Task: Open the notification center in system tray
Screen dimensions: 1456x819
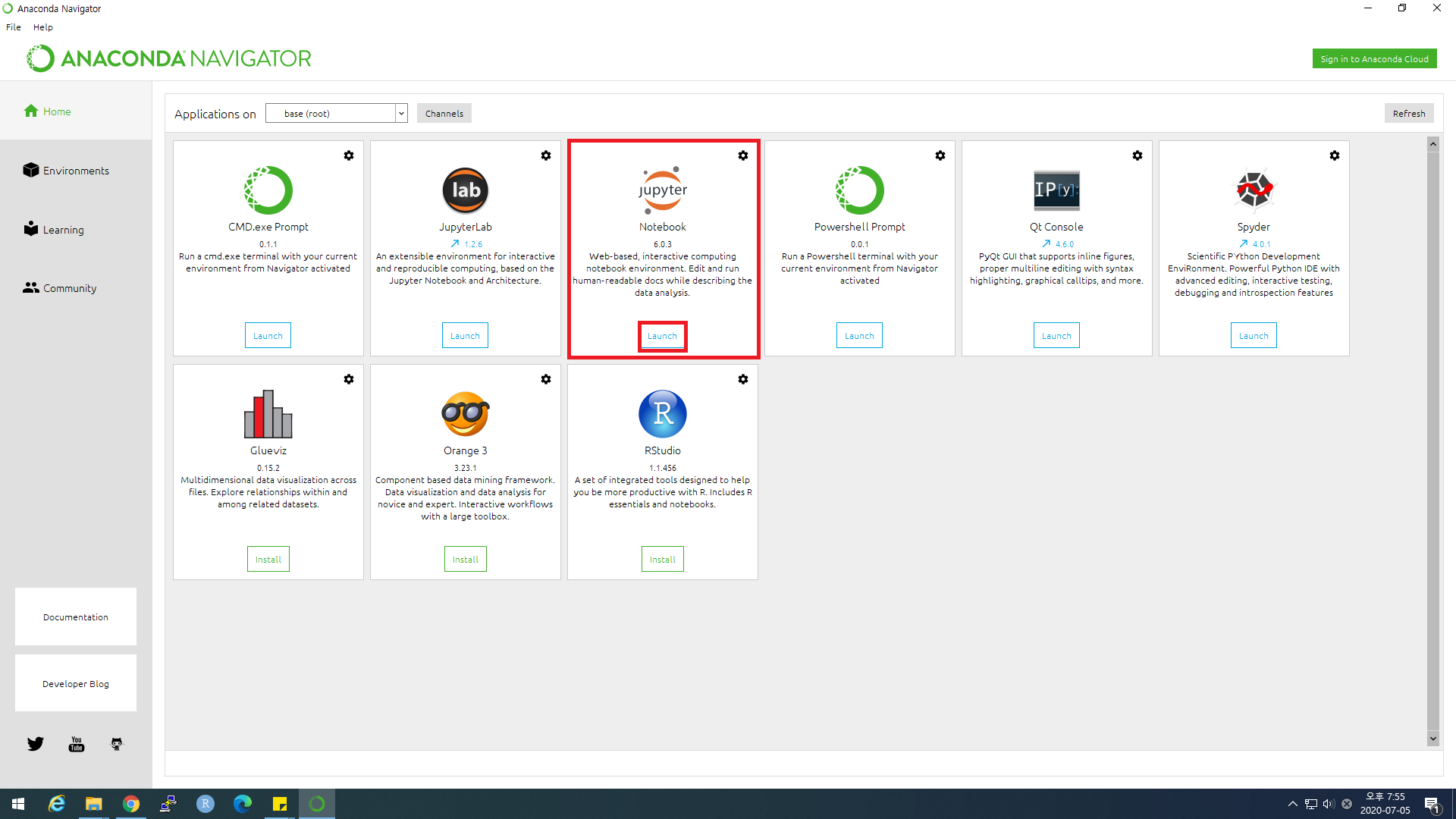Action: (1432, 805)
